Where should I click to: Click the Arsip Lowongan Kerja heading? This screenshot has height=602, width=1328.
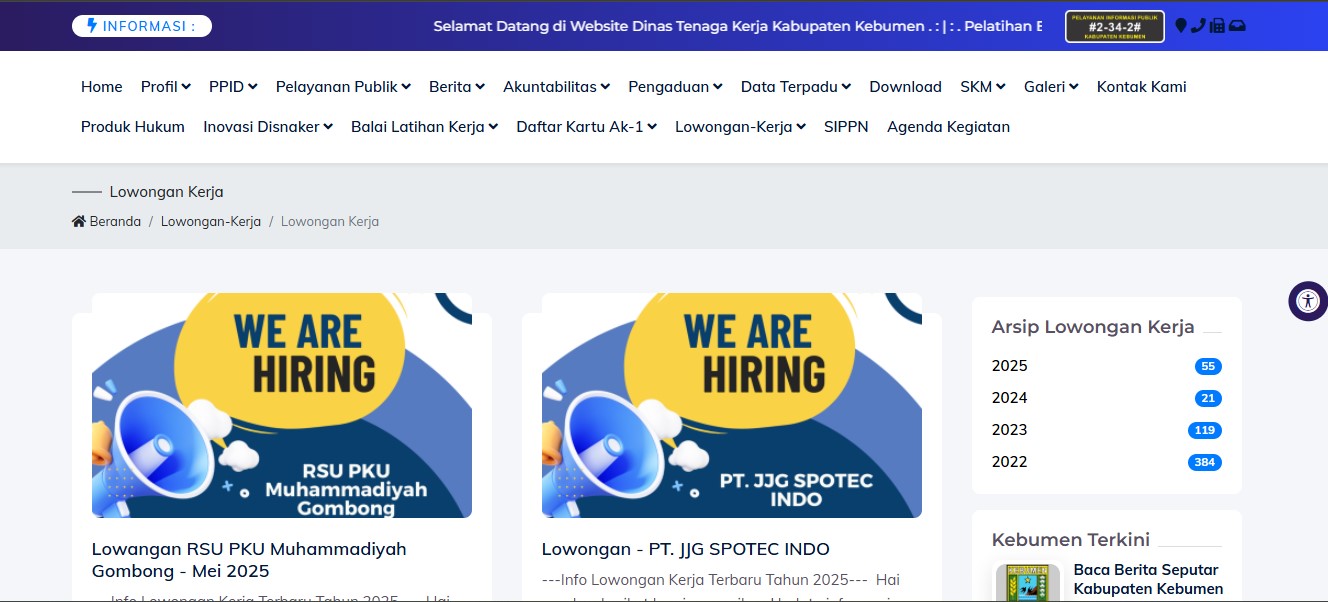pos(1093,327)
